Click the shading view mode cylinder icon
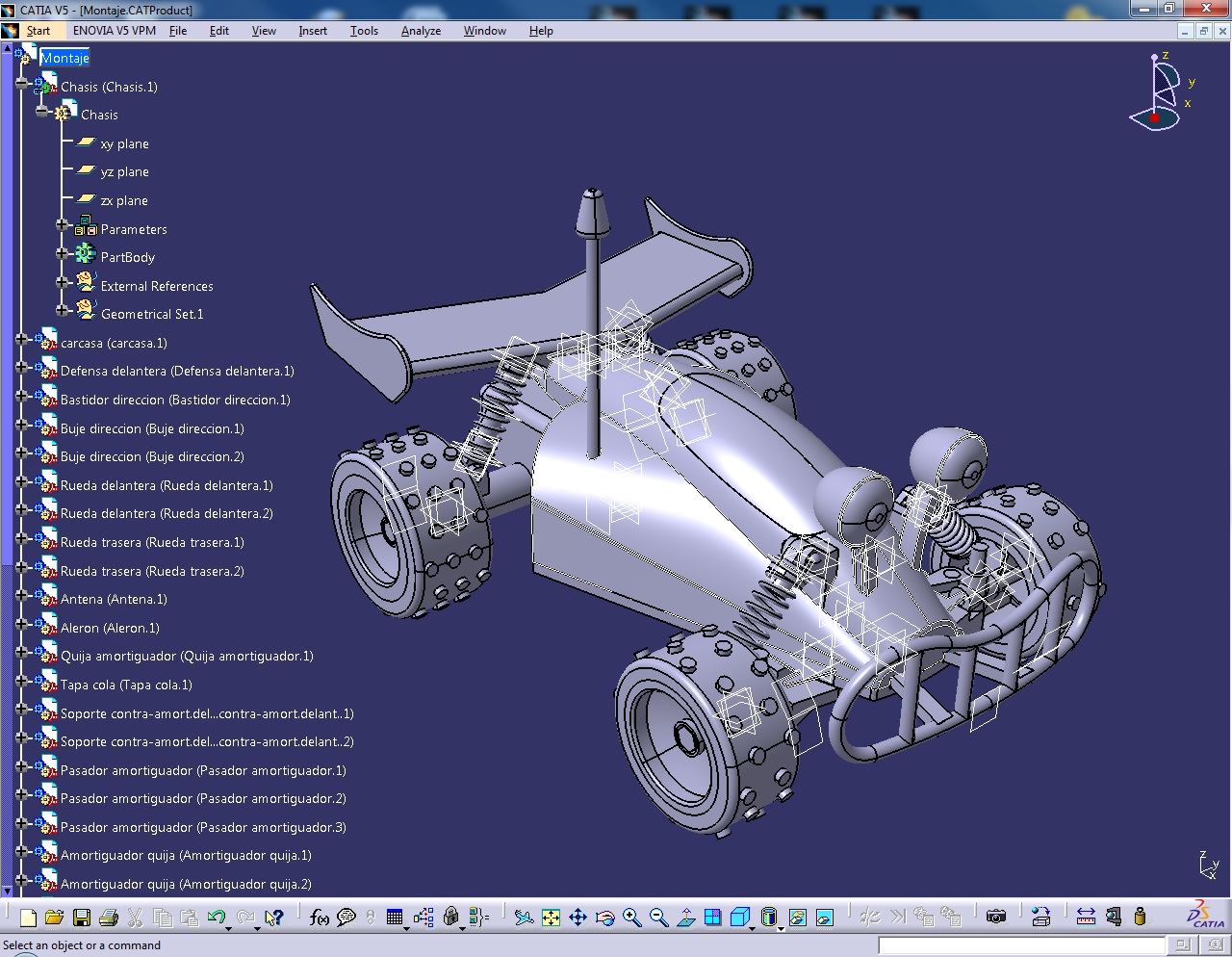1232x957 pixels. [768, 918]
